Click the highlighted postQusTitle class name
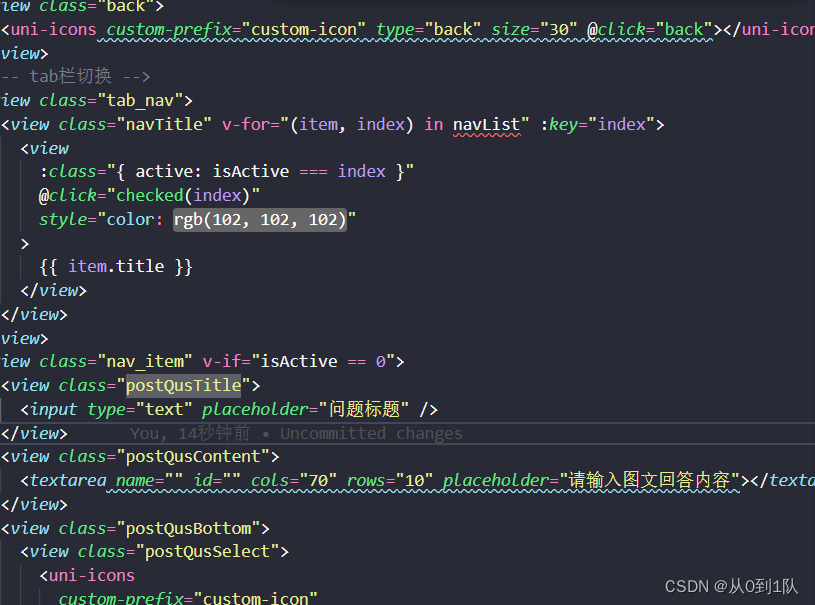This screenshot has height=605, width=815. (183, 386)
